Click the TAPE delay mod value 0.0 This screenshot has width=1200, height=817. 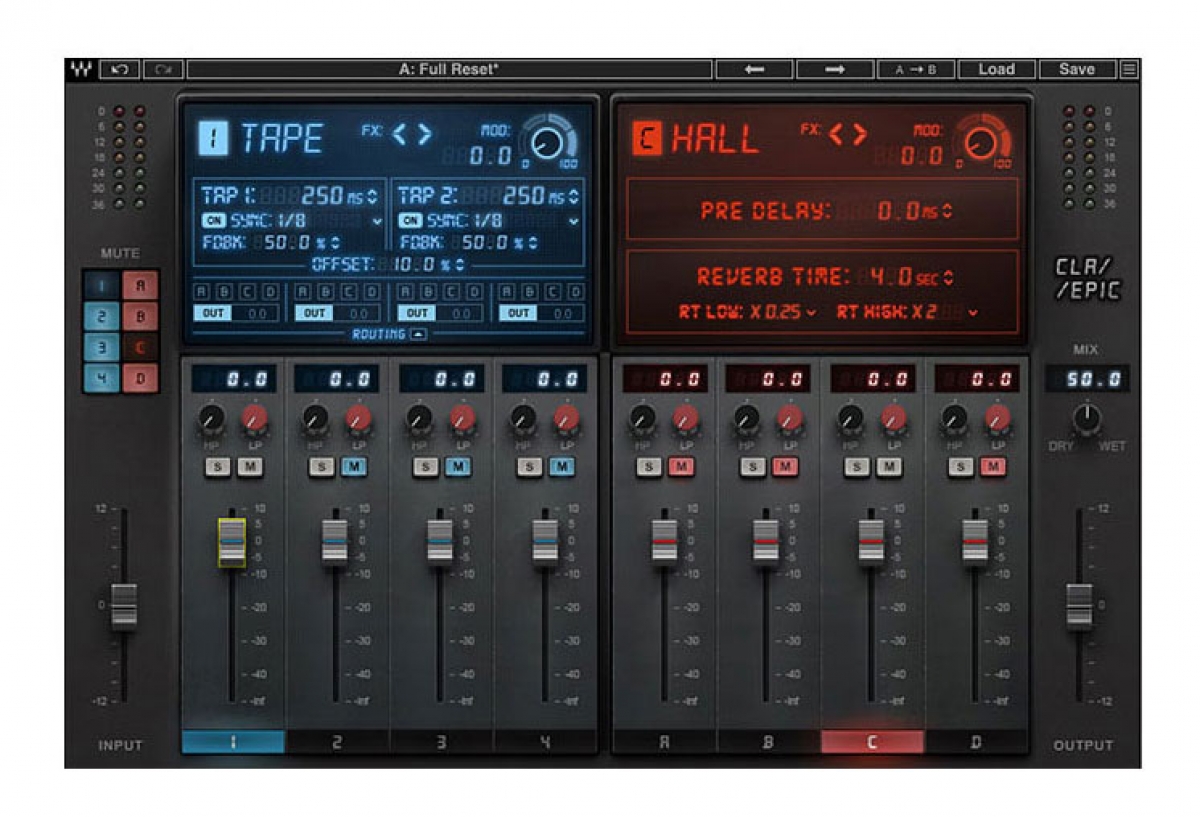[x=491, y=156]
